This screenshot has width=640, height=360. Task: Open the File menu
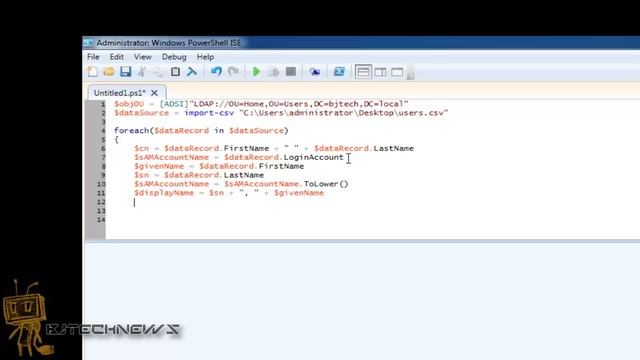tap(93, 57)
